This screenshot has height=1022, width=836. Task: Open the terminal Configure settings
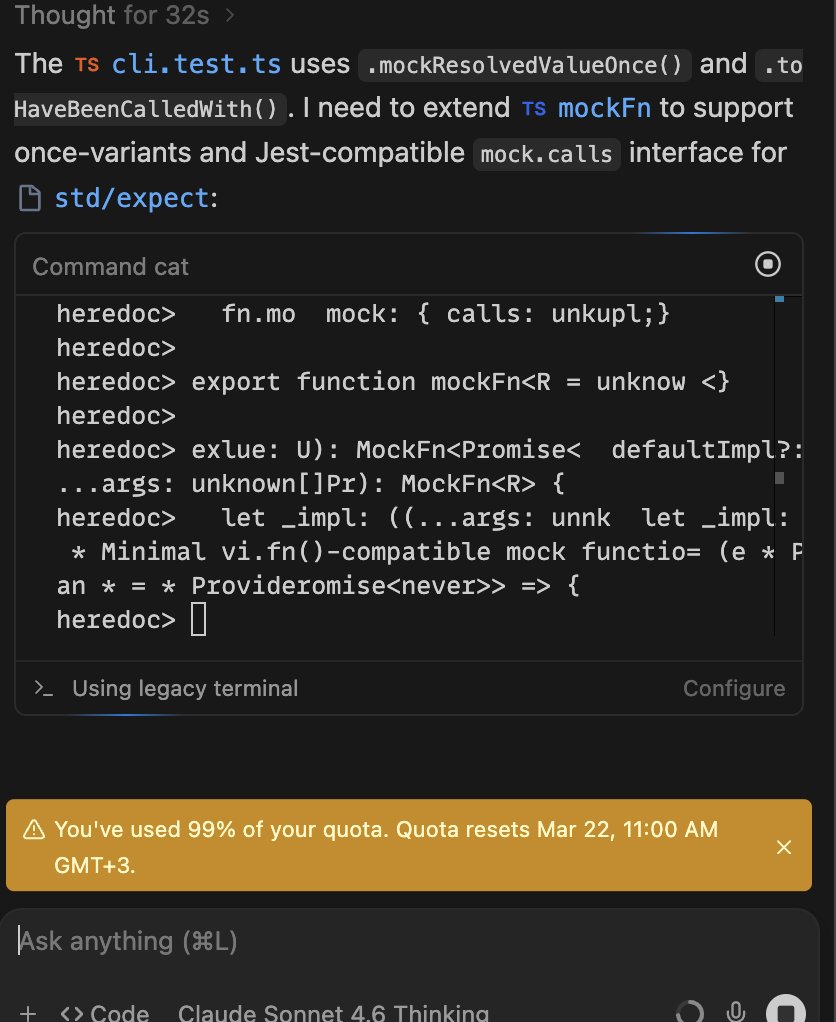pos(734,688)
